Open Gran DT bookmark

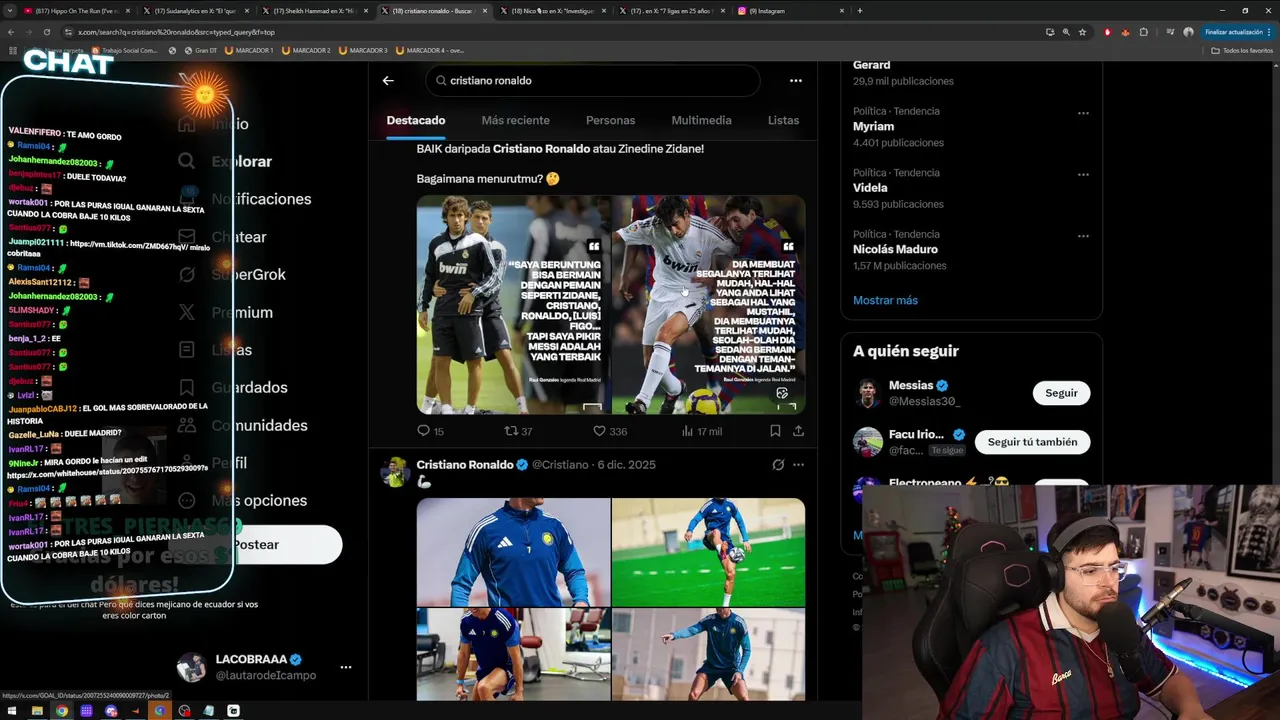[199, 50]
